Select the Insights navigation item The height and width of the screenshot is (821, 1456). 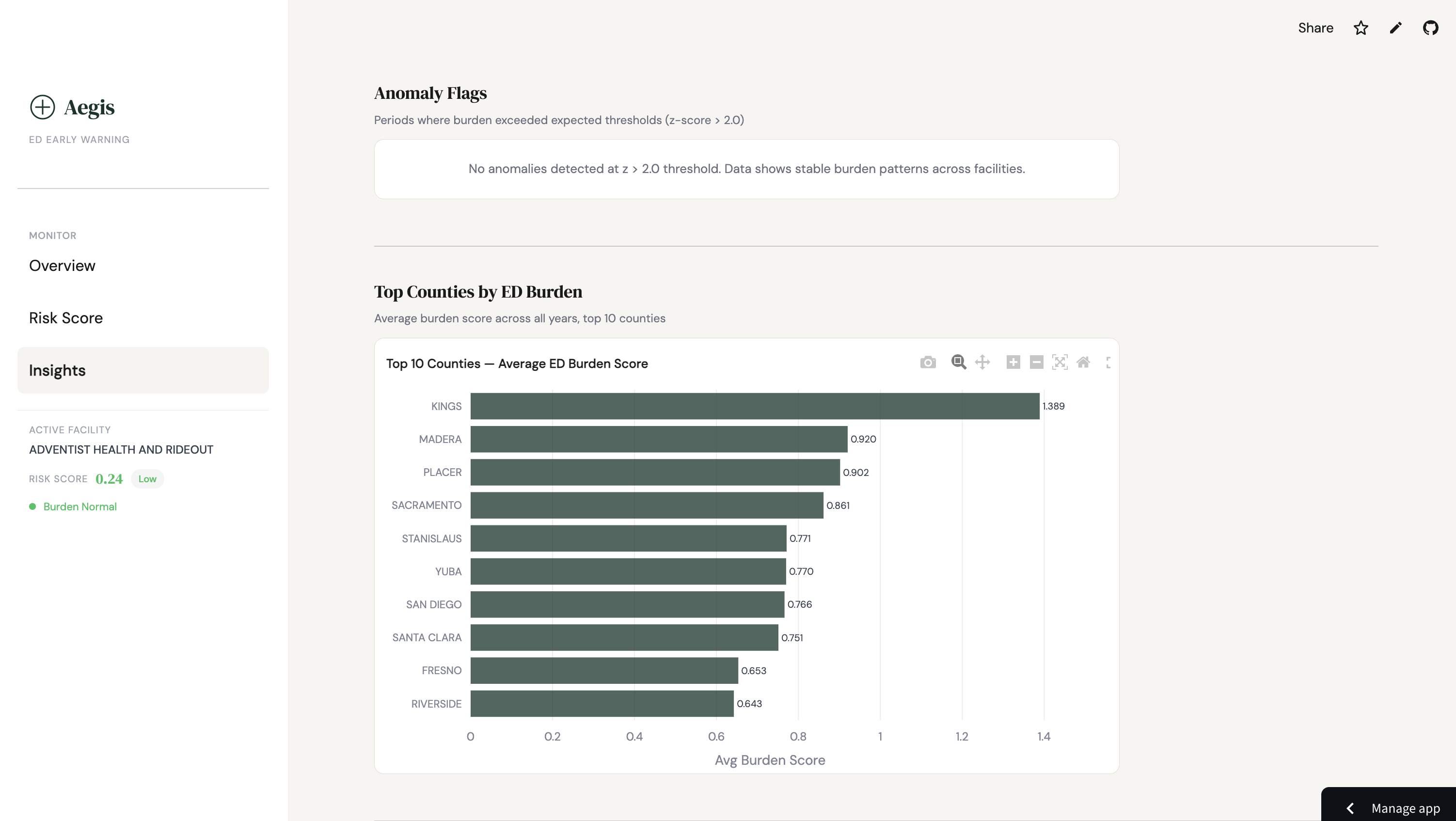coord(57,370)
